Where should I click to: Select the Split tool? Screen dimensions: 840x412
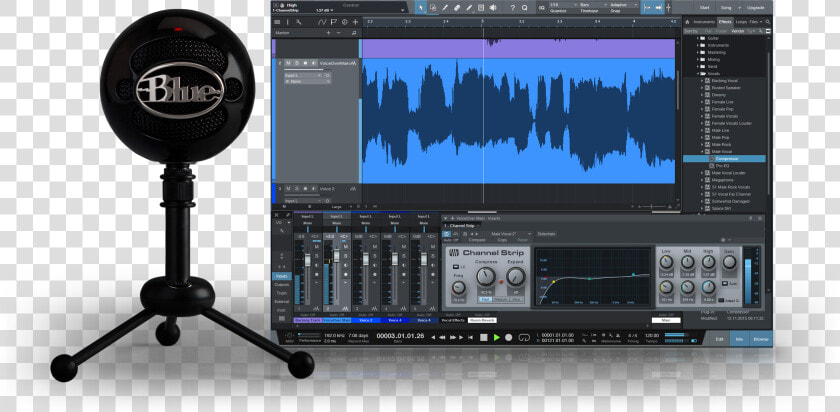point(445,7)
